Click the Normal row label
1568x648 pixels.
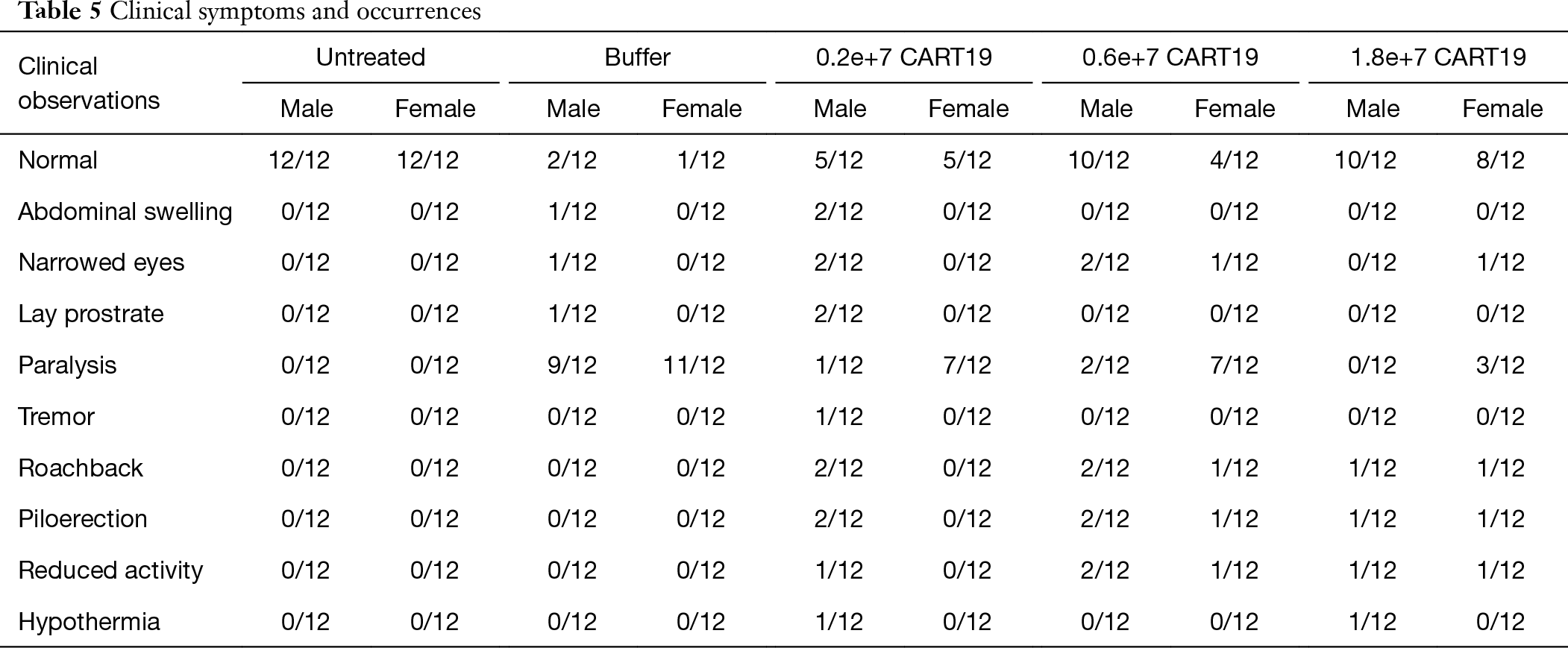(x=57, y=160)
